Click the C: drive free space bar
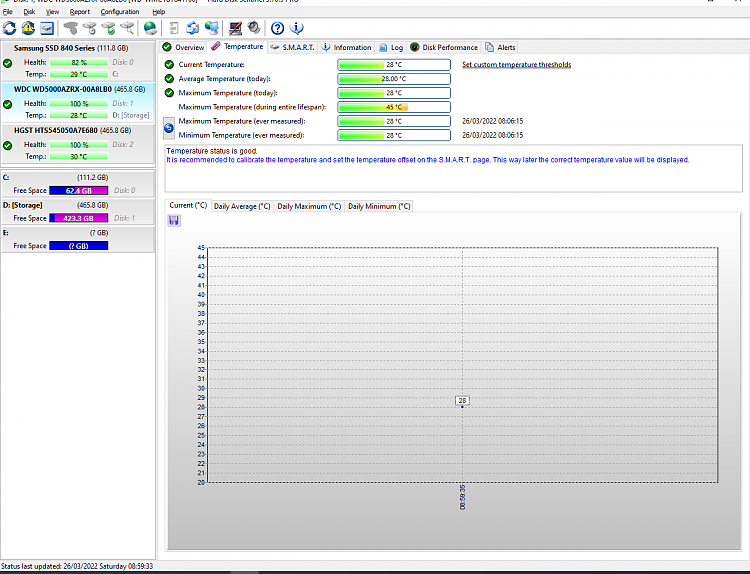The width and height of the screenshot is (750, 574). [80, 190]
